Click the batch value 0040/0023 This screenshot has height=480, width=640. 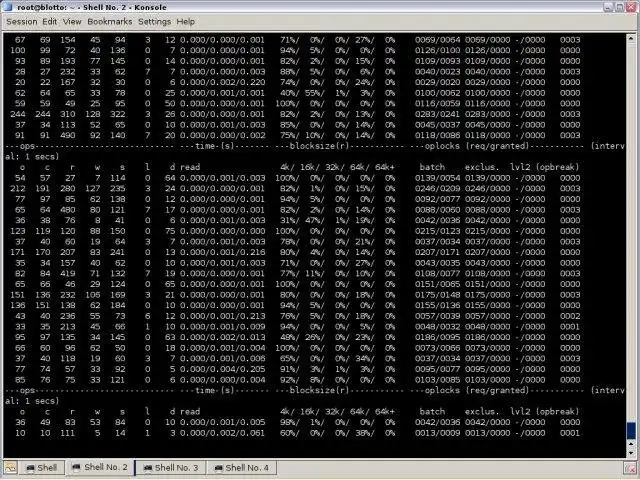437,72
